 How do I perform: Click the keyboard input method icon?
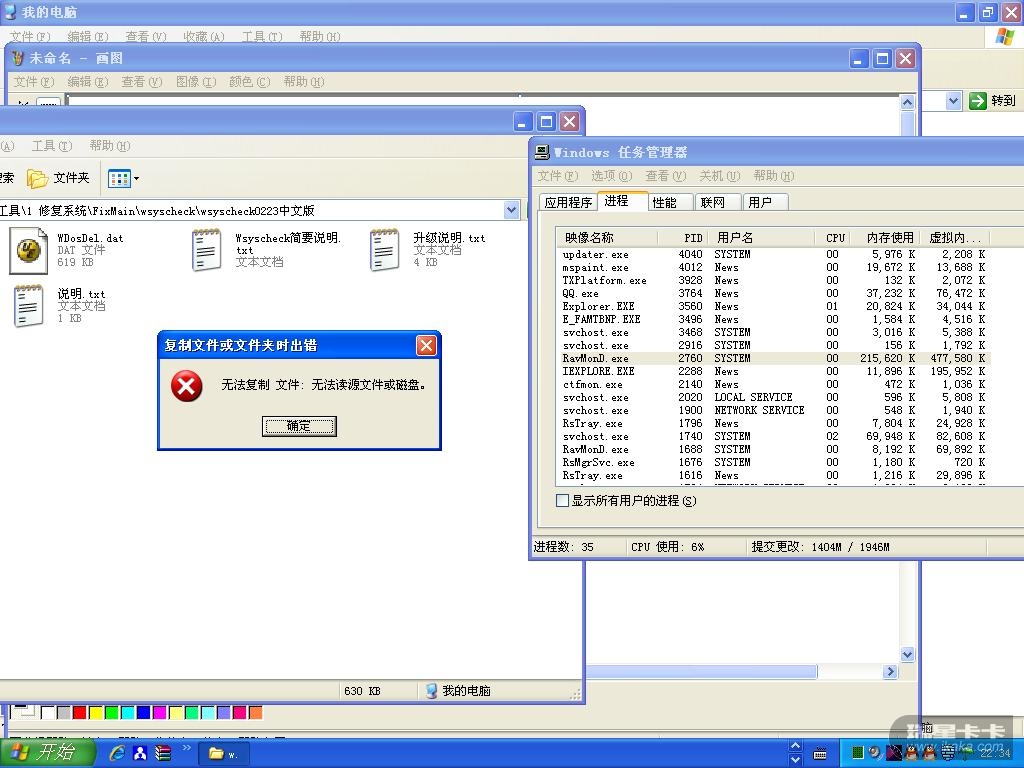pos(820,754)
